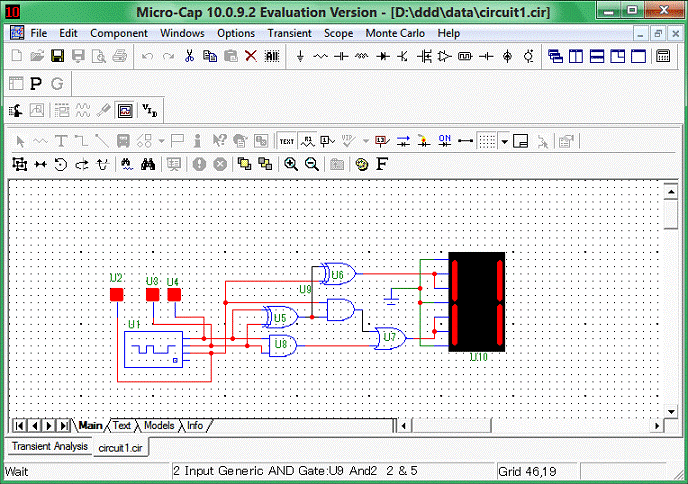Select the U9 AND gate in schematic
688x484 pixels.
339,308
